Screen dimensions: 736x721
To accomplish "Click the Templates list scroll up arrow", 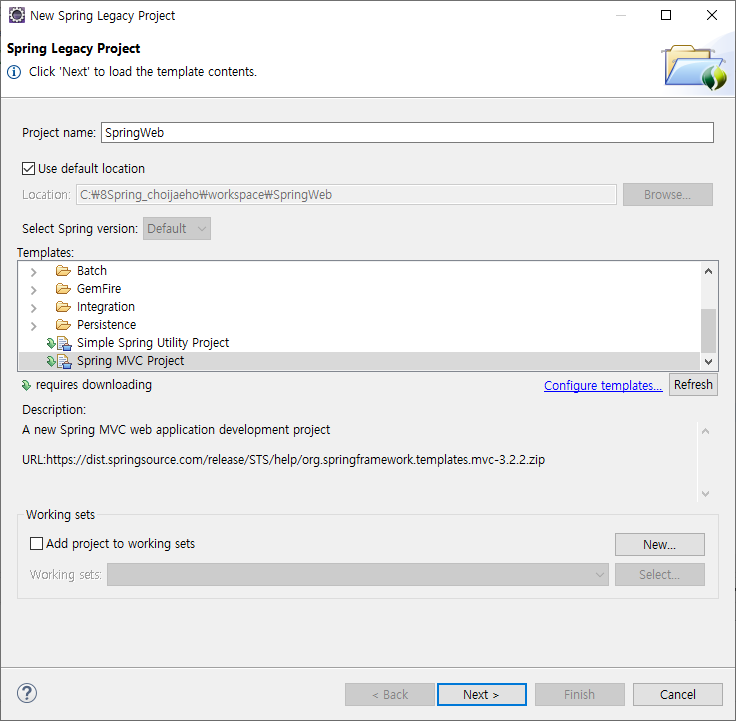I will point(708,271).
